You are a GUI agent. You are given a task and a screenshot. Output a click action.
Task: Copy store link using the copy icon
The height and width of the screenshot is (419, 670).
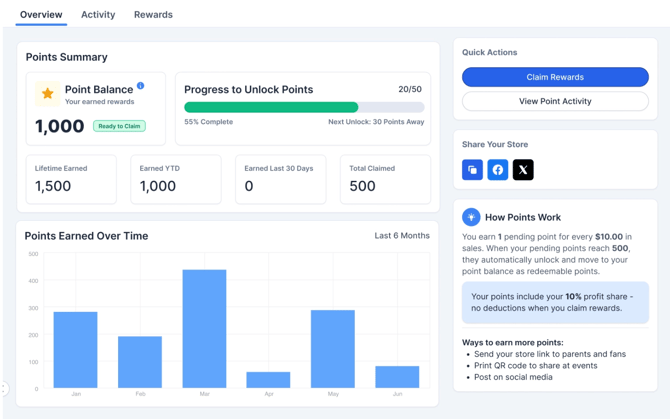472,170
